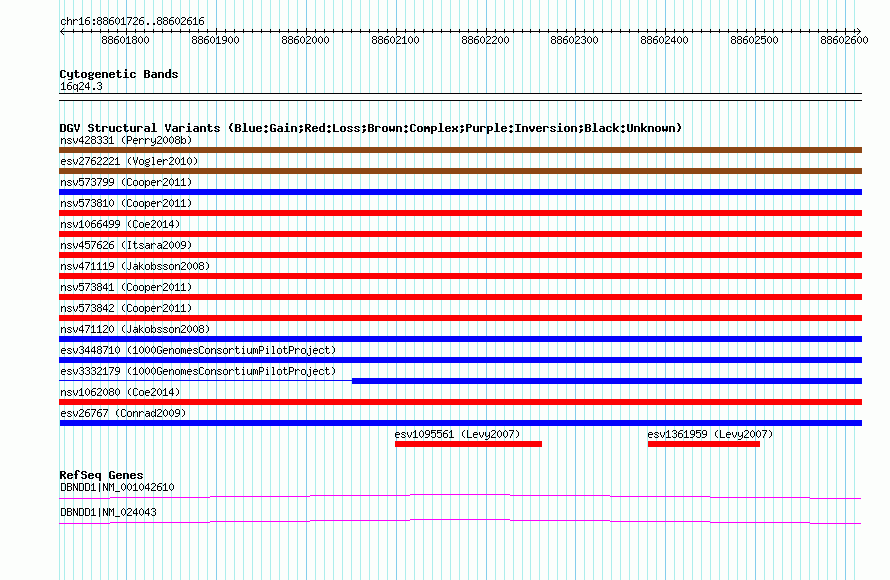
Task: Click the esv2762221 (Vogler2010) label
Action: pyautogui.click(x=129, y=161)
